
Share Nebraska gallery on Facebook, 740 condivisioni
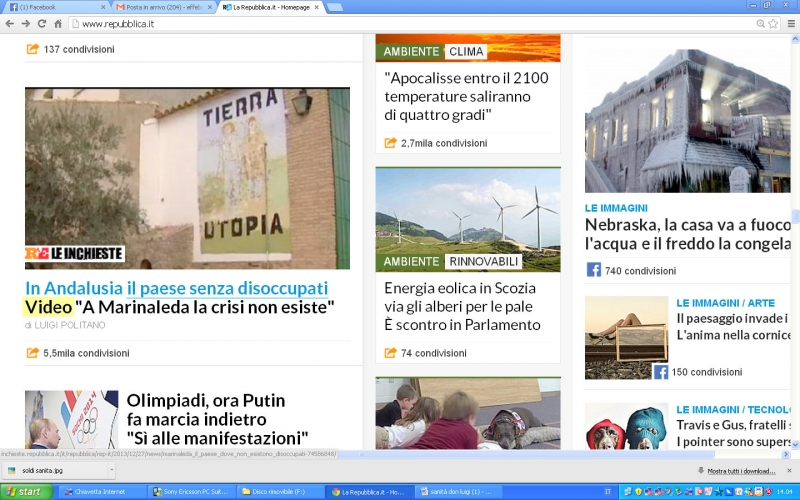(632, 270)
